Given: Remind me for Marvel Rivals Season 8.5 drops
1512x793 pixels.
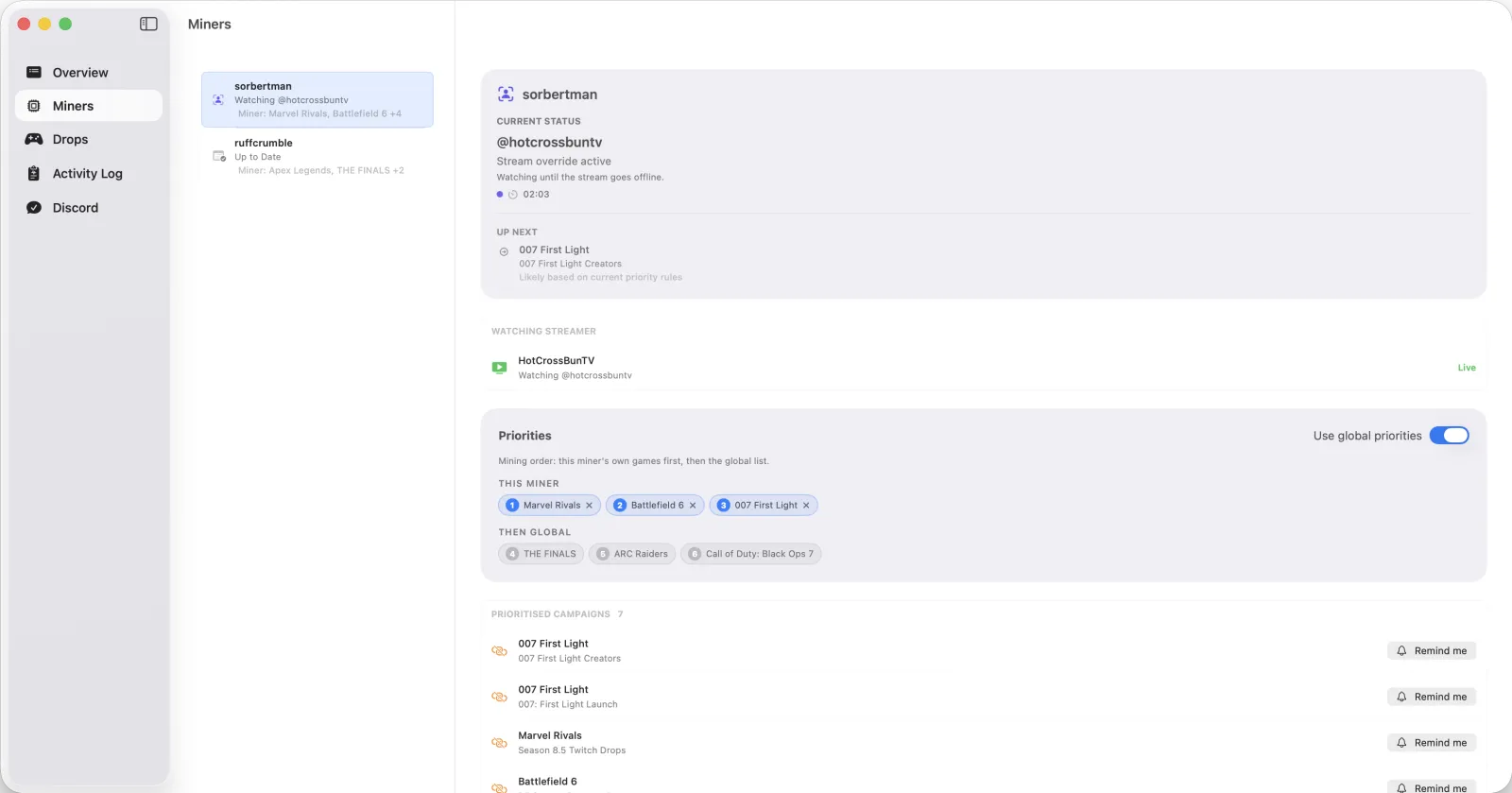Looking at the screenshot, I should coord(1432,743).
